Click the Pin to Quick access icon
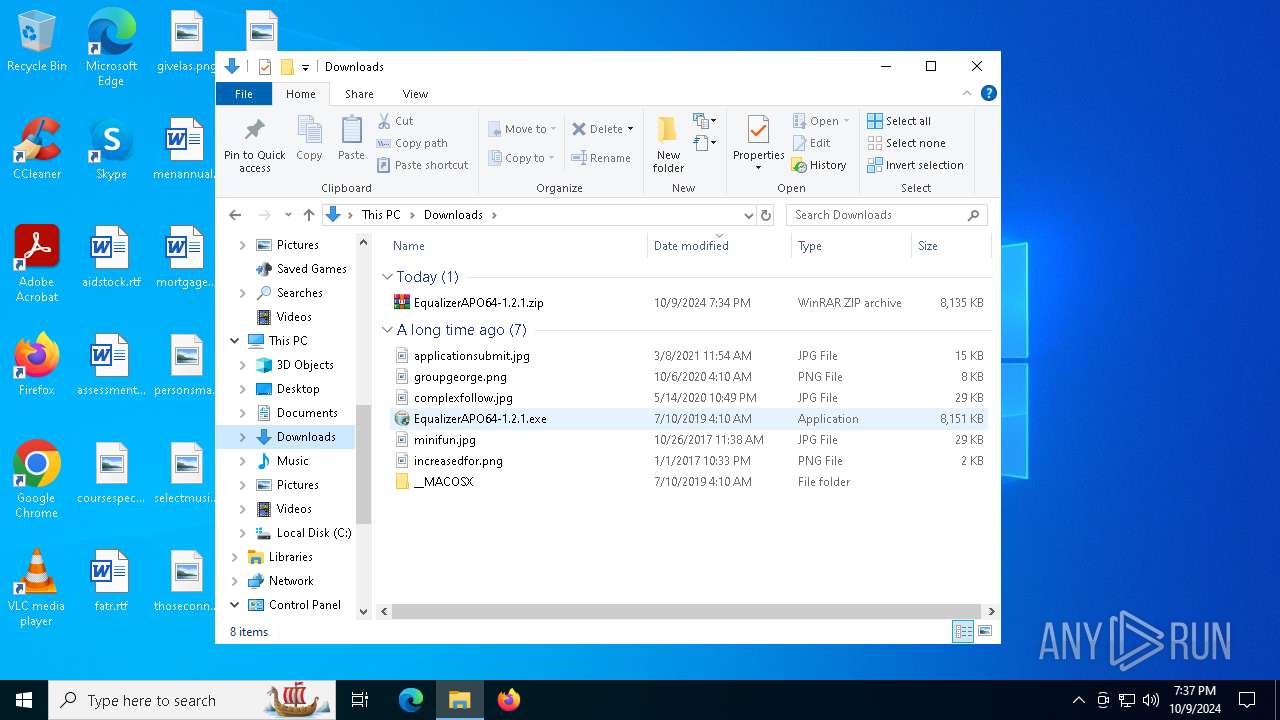Screen dimensions: 1280x720 tap(254, 144)
